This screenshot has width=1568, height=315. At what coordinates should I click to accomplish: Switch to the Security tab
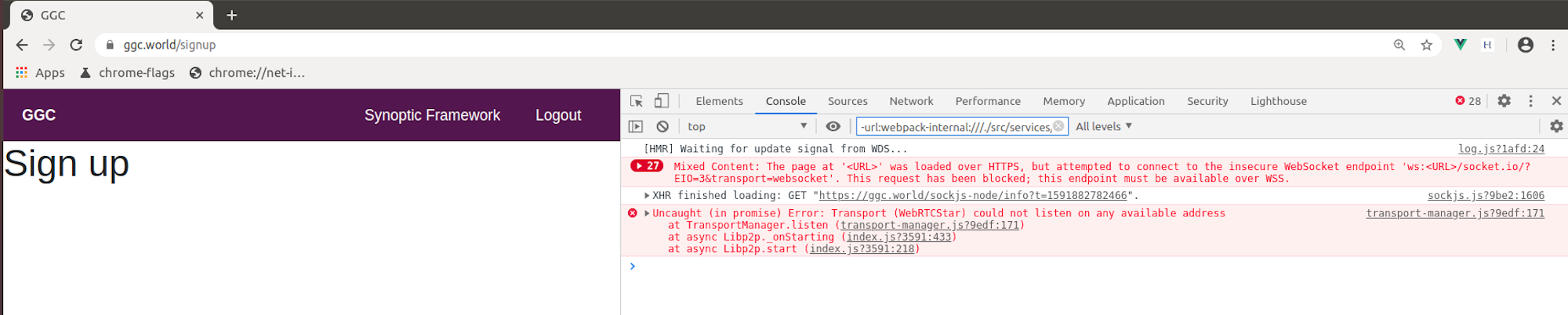coord(1207,101)
